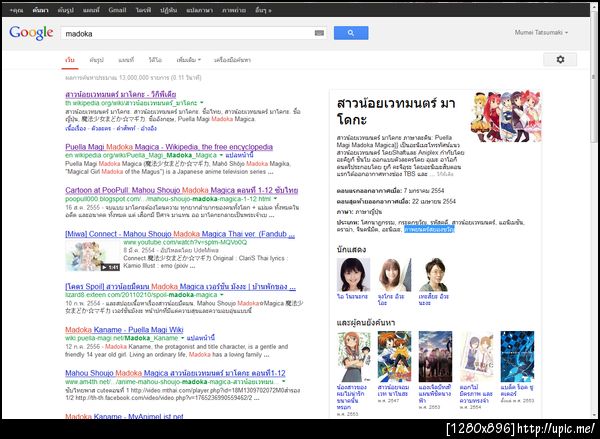Switch to the Images search tab

pyautogui.click(x=96, y=60)
